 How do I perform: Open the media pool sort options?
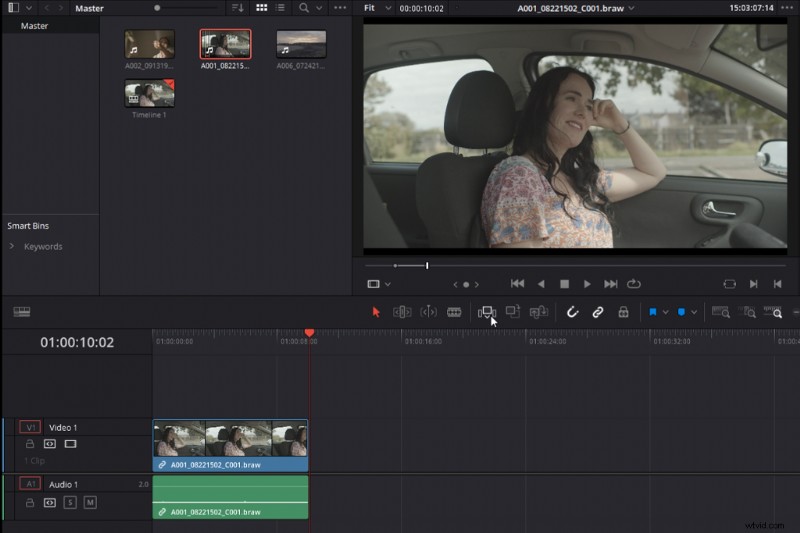(238, 8)
